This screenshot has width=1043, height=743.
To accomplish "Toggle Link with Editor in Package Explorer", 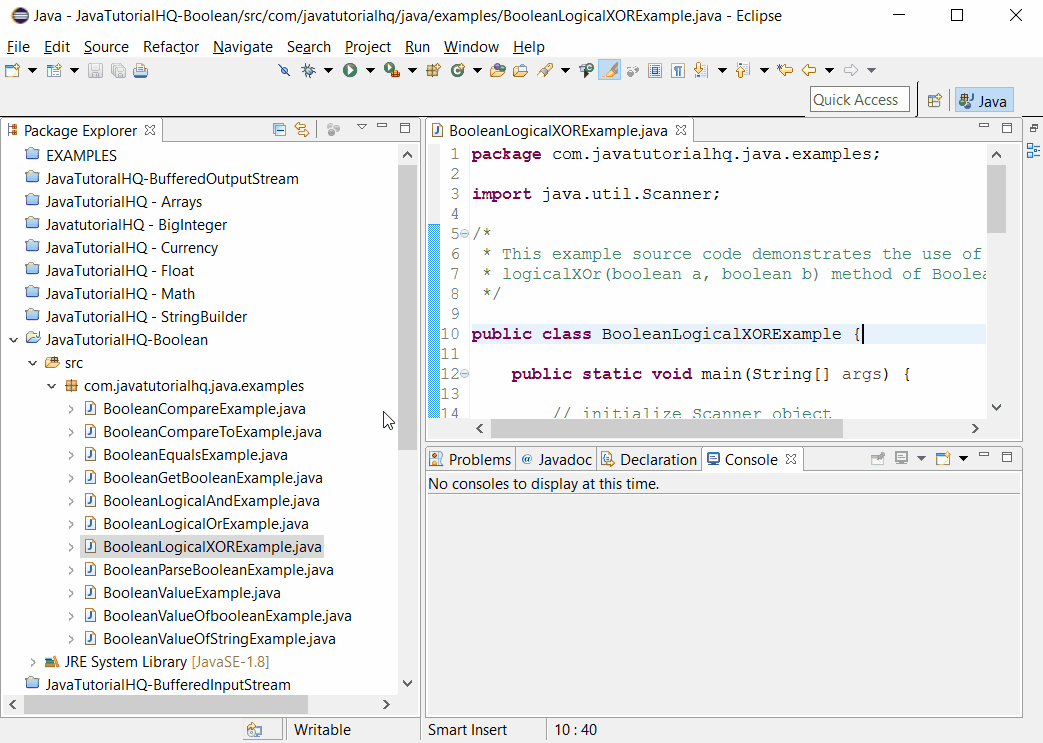I will 302,129.
